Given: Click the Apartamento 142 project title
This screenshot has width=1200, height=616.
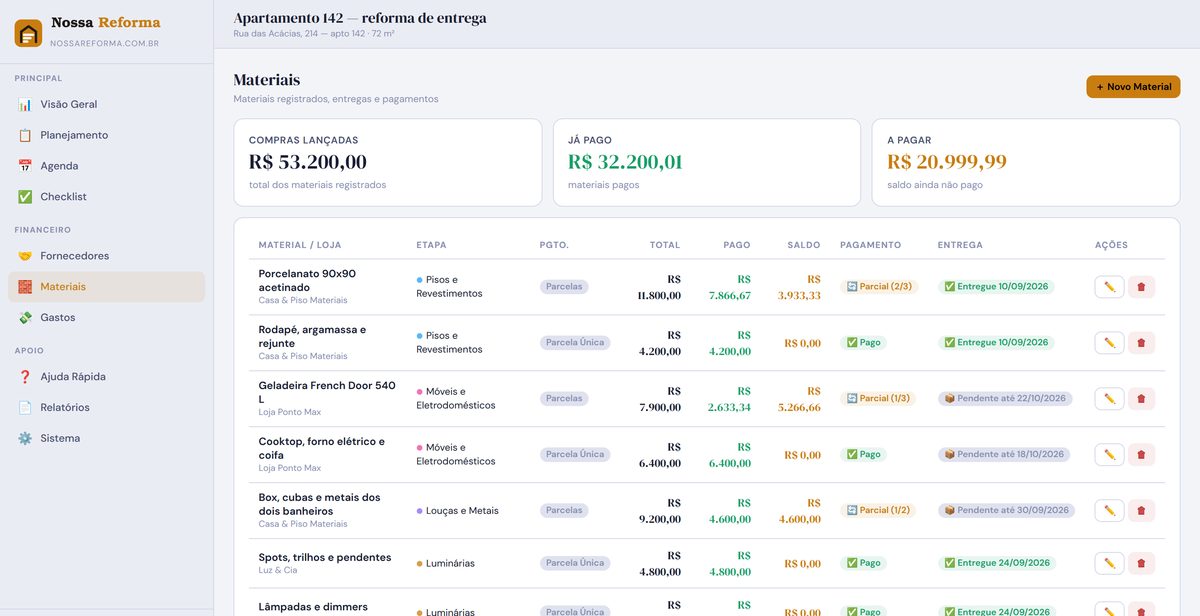Looking at the screenshot, I should click(360, 18).
